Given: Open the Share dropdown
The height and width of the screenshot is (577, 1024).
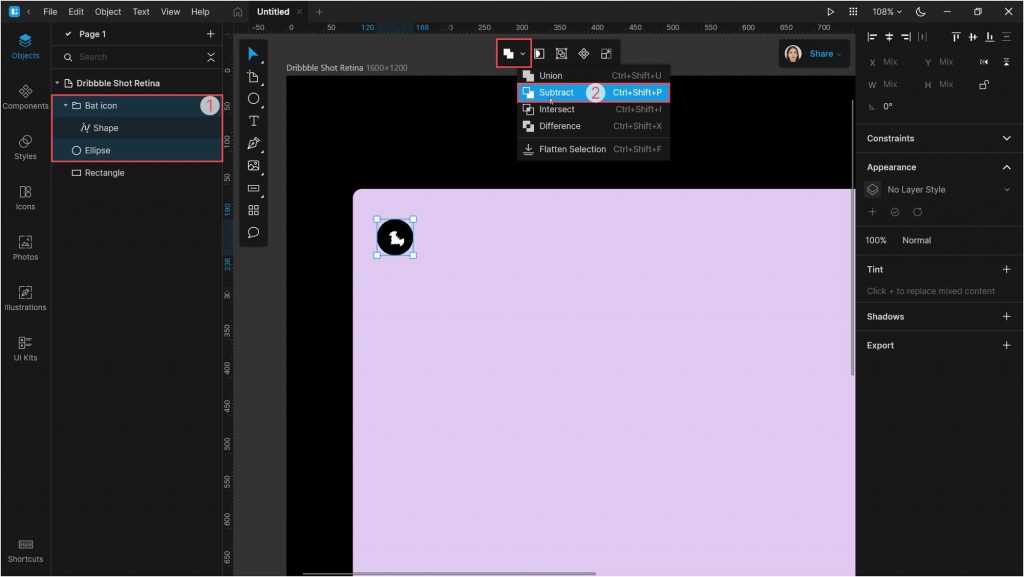Looking at the screenshot, I should pos(825,54).
